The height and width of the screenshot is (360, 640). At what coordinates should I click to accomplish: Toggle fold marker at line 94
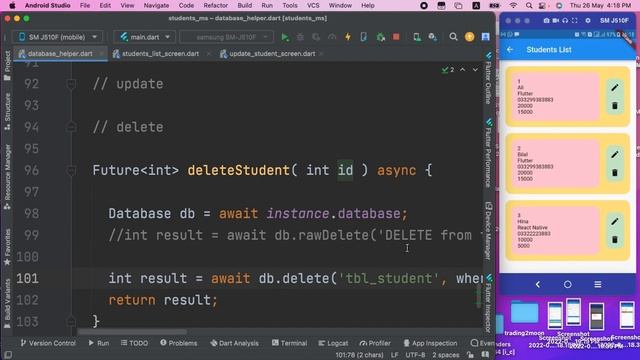tap(71, 127)
